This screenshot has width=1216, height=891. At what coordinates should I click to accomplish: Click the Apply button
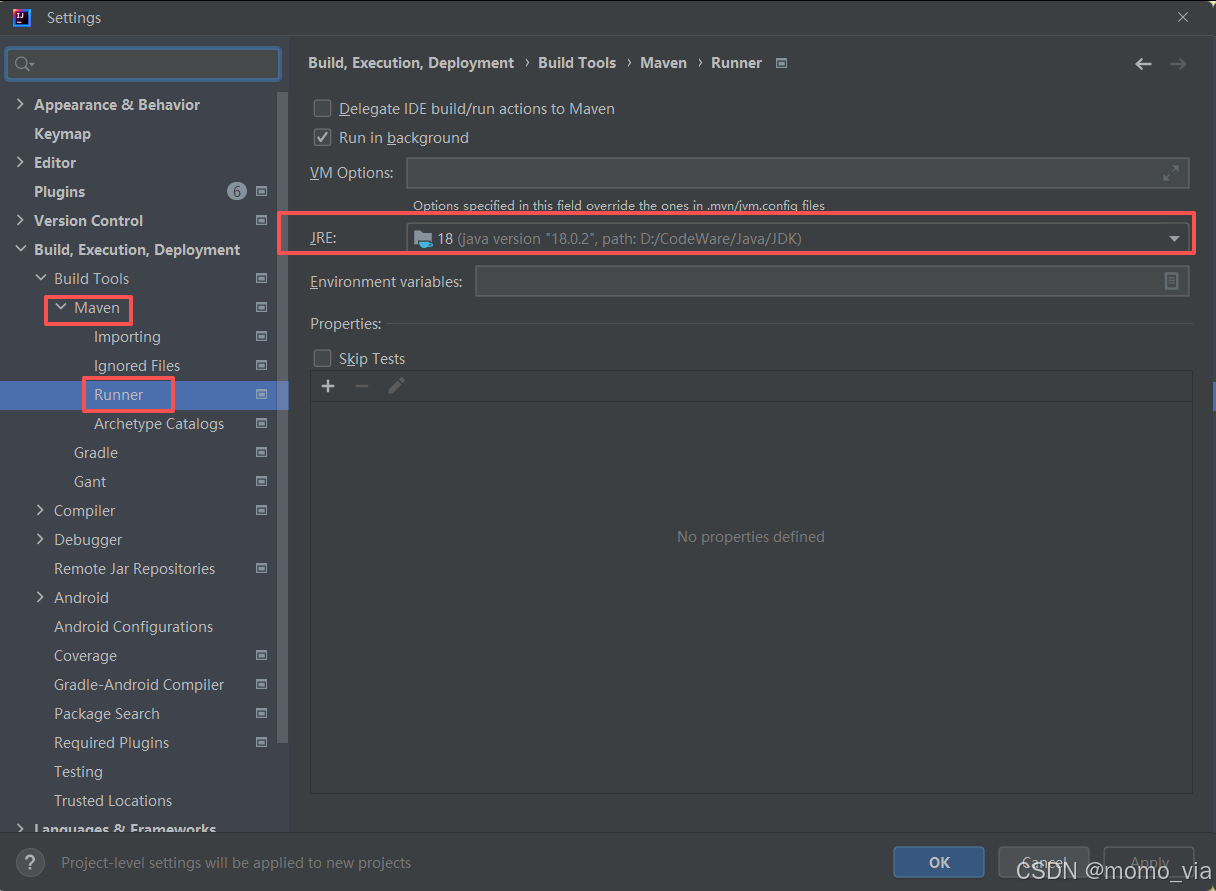coord(1149,862)
